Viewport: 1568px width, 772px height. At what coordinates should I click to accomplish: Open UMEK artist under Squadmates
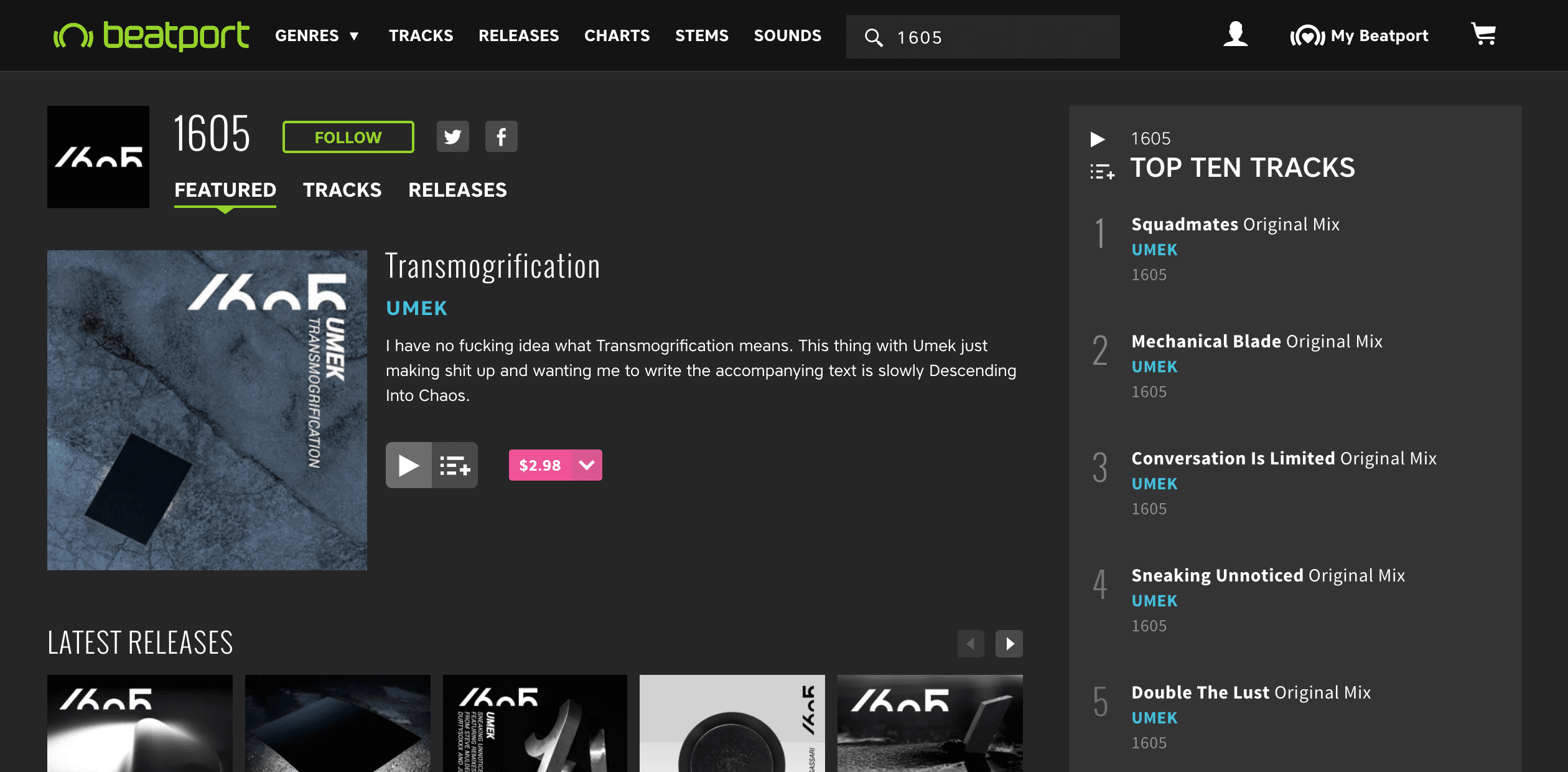(1154, 250)
